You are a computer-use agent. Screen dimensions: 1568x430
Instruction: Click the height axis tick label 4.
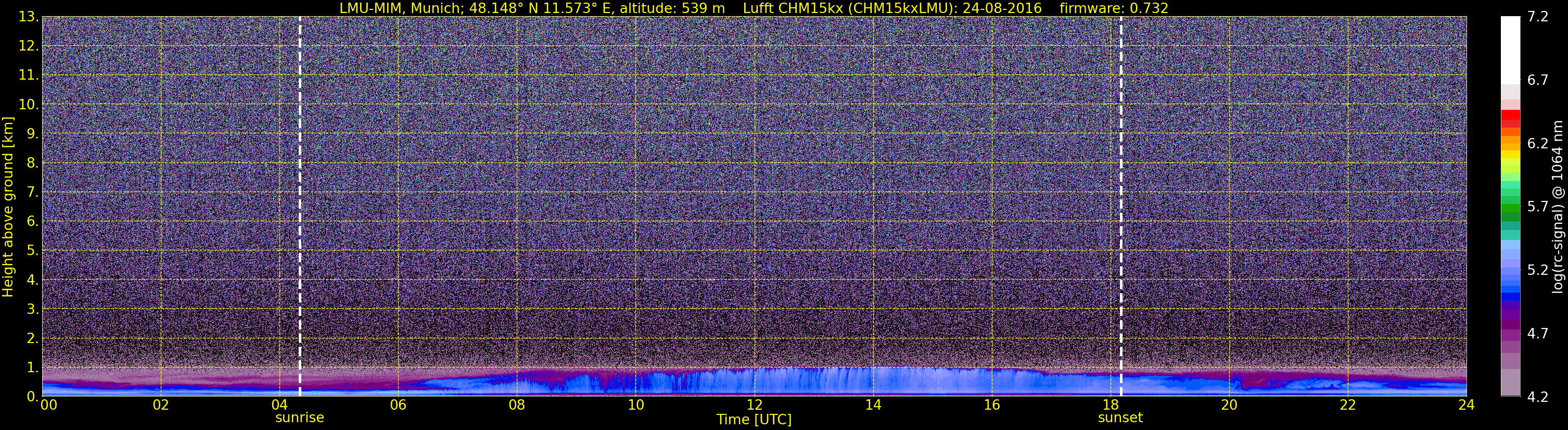click(32, 280)
